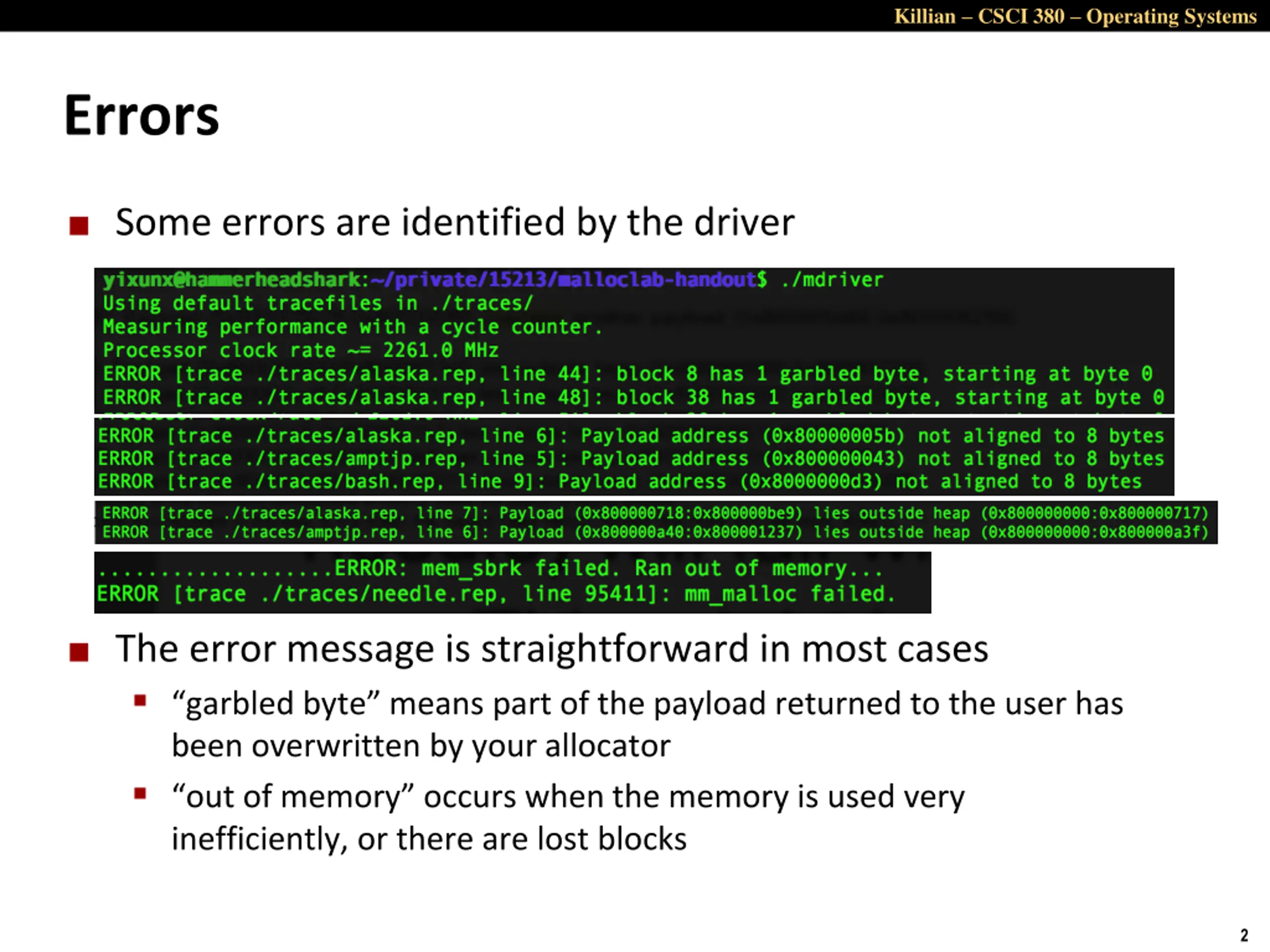1270x952 pixels.
Task: Select the alaska.rep line 48 block 38 error
Action: coord(634,397)
